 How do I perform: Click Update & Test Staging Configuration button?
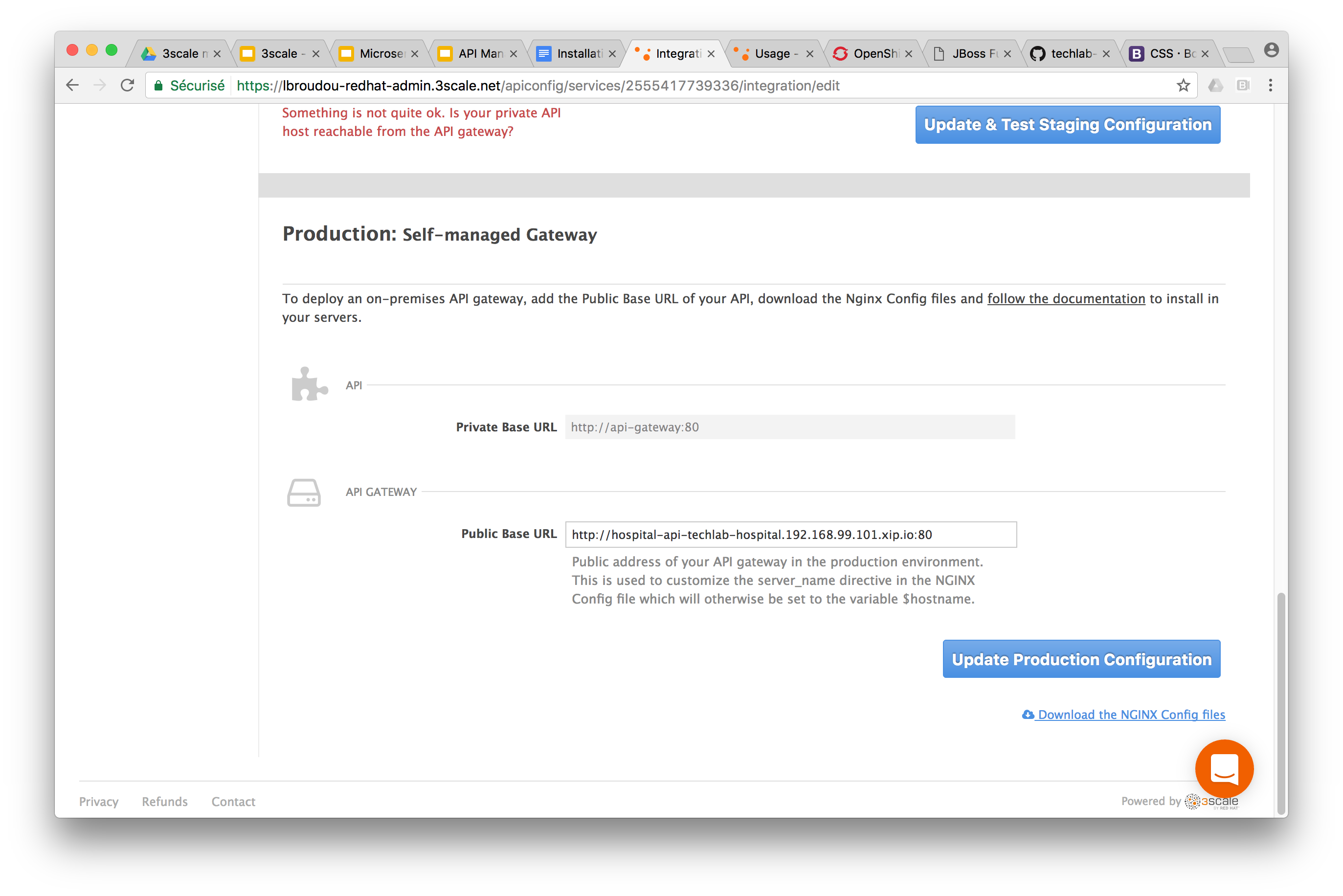pos(1067,125)
